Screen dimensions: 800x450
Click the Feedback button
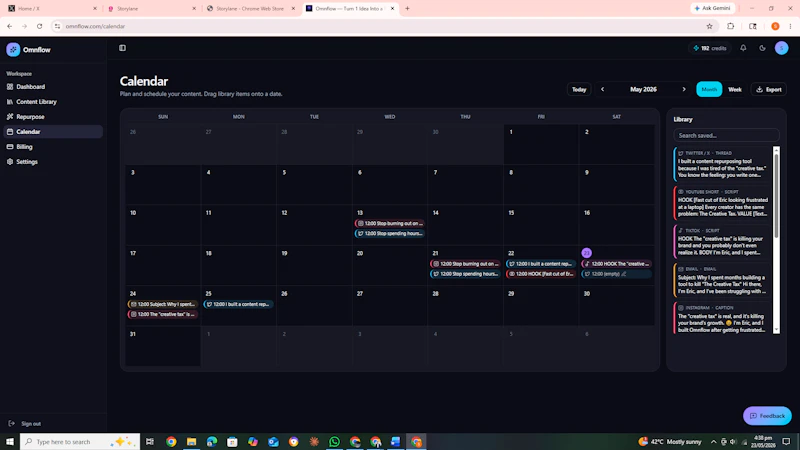(x=767, y=416)
